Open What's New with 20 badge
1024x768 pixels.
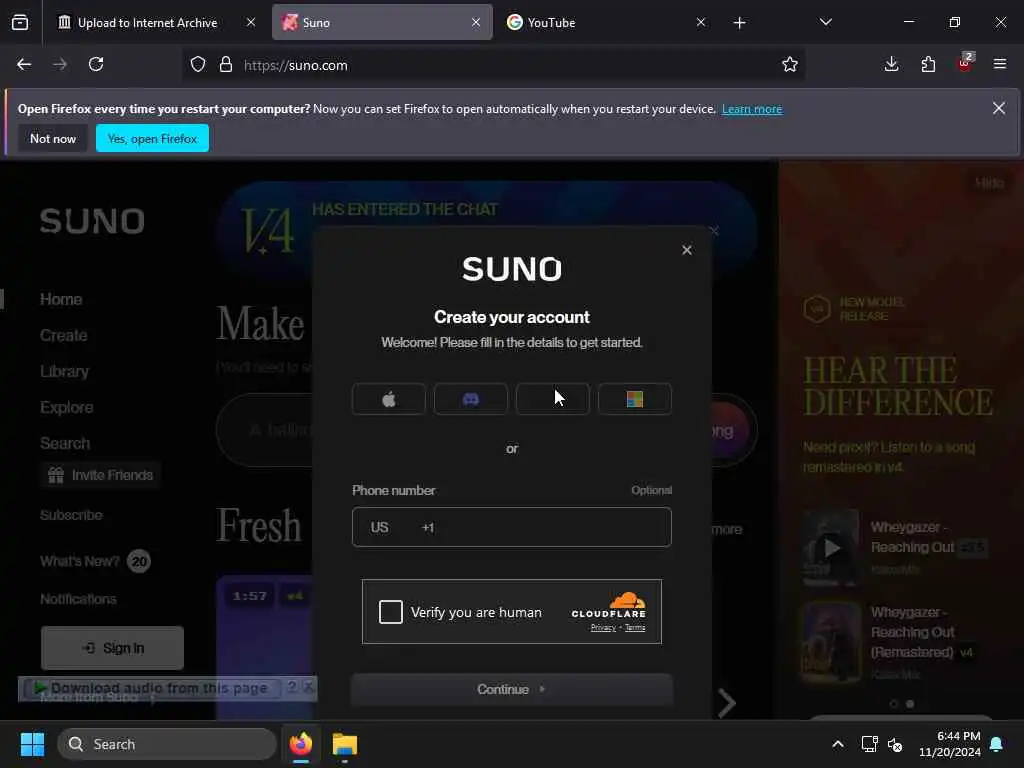[x=95, y=561]
